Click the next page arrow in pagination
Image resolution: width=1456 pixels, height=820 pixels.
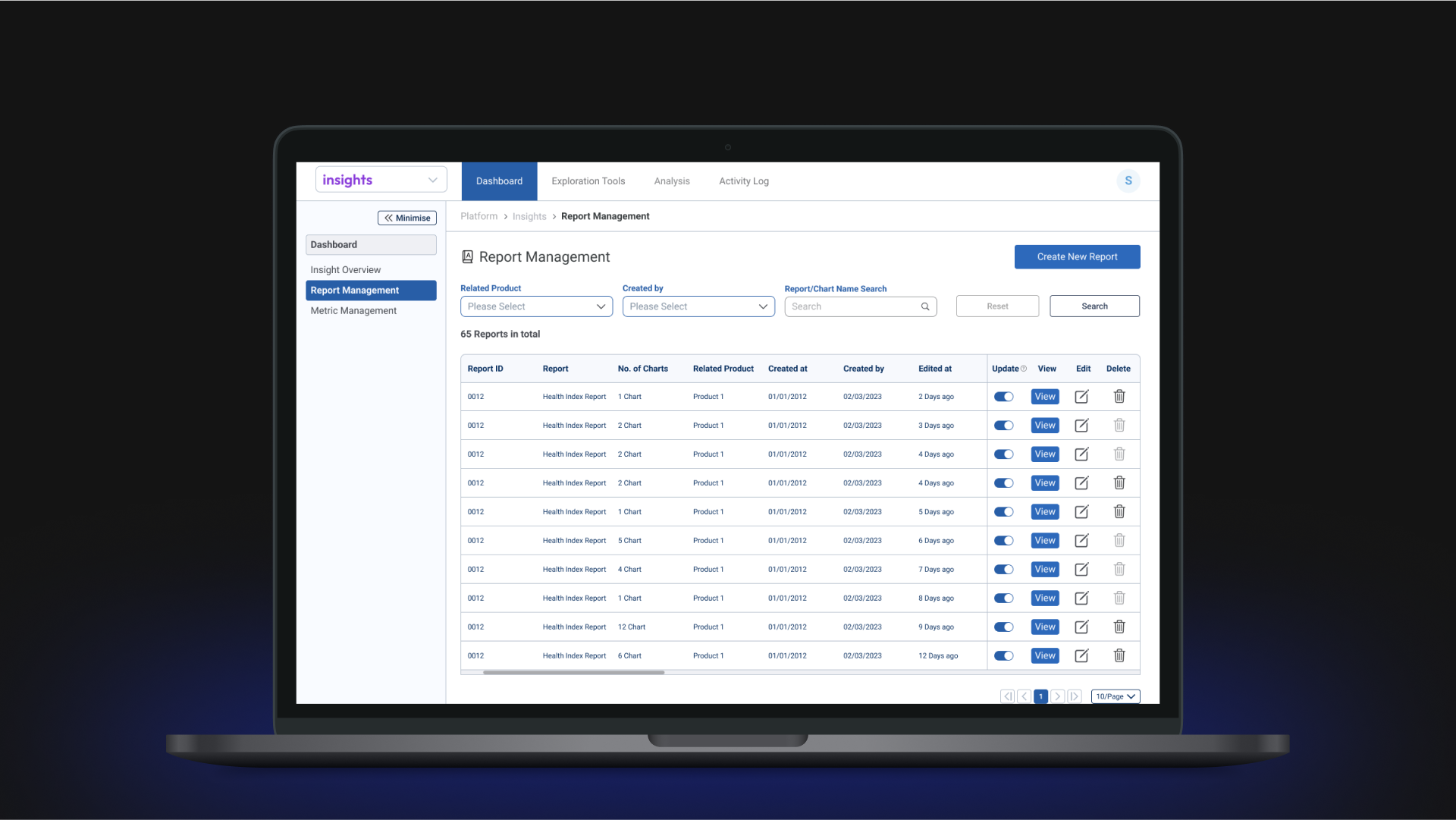[1057, 696]
